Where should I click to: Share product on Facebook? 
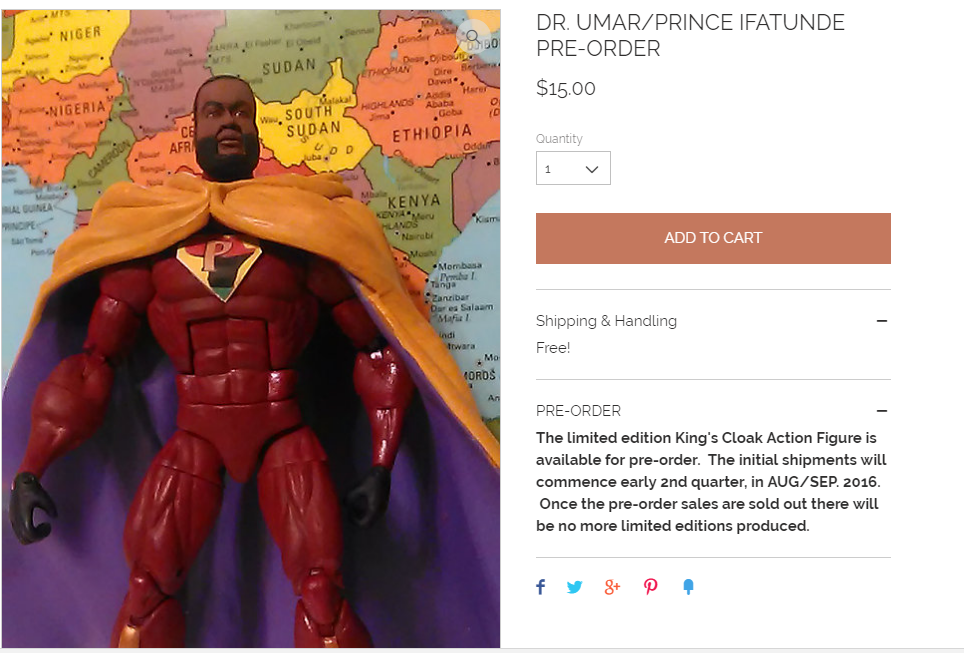pos(540,587)
